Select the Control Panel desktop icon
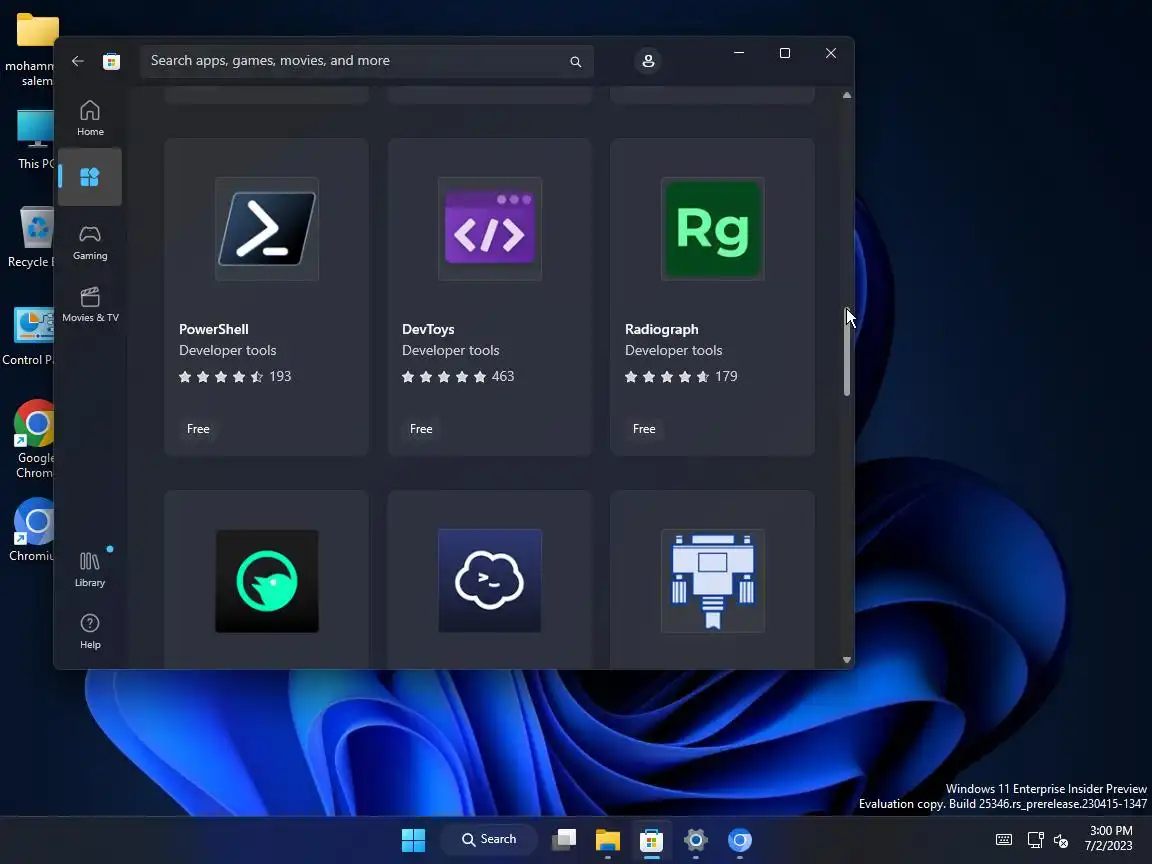Image resolution: width=1152 pixels, height=864 pixels. (28, 336)
